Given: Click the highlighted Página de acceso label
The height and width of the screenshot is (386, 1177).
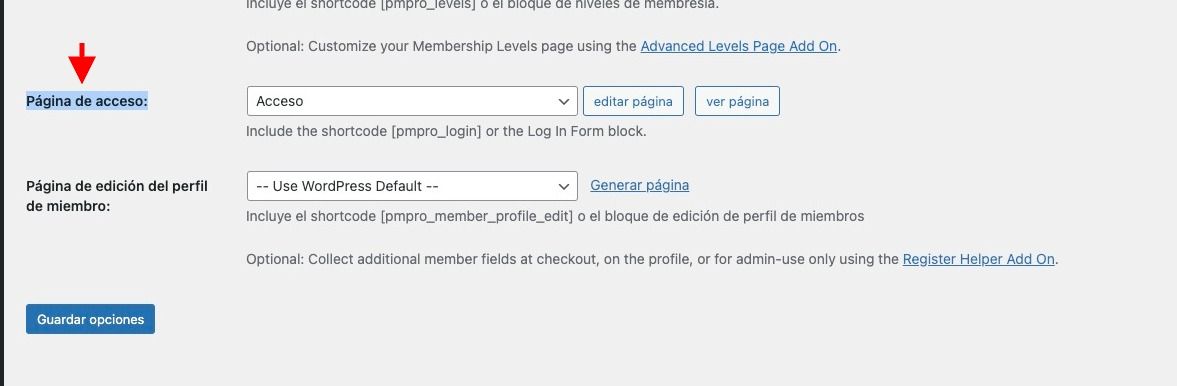Looking at the screenshot, I should click(x=86, y=101).
